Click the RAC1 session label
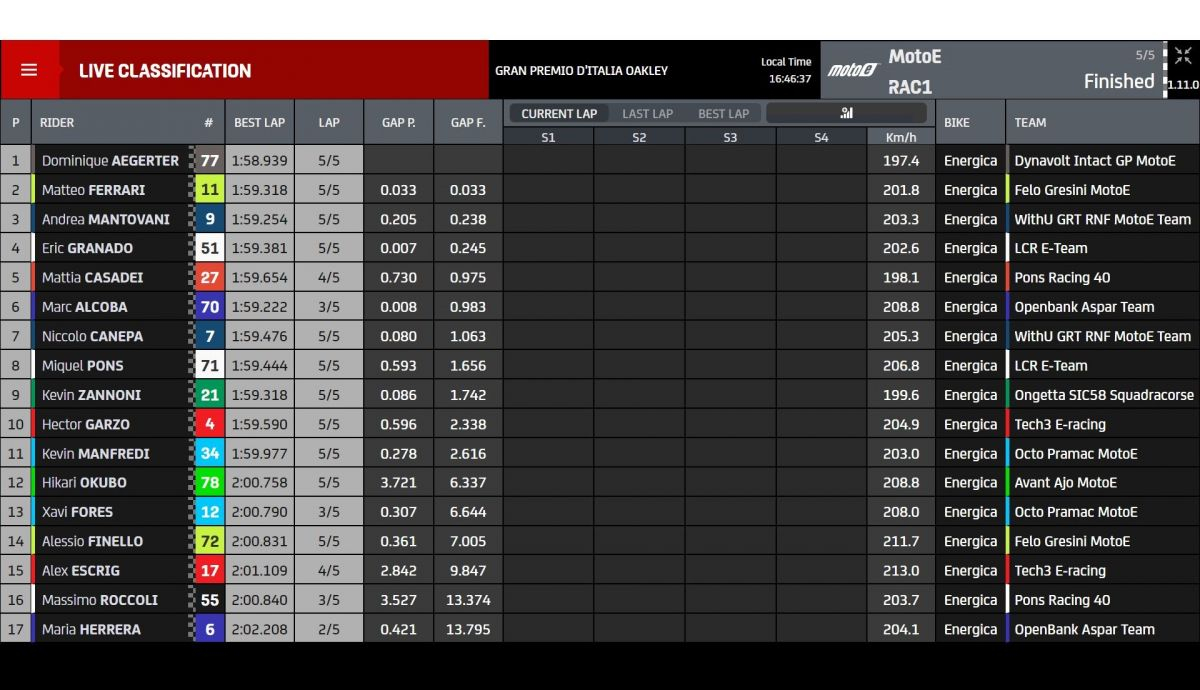The width and height of the screenshot is (1200, 690). click(910, 87)
